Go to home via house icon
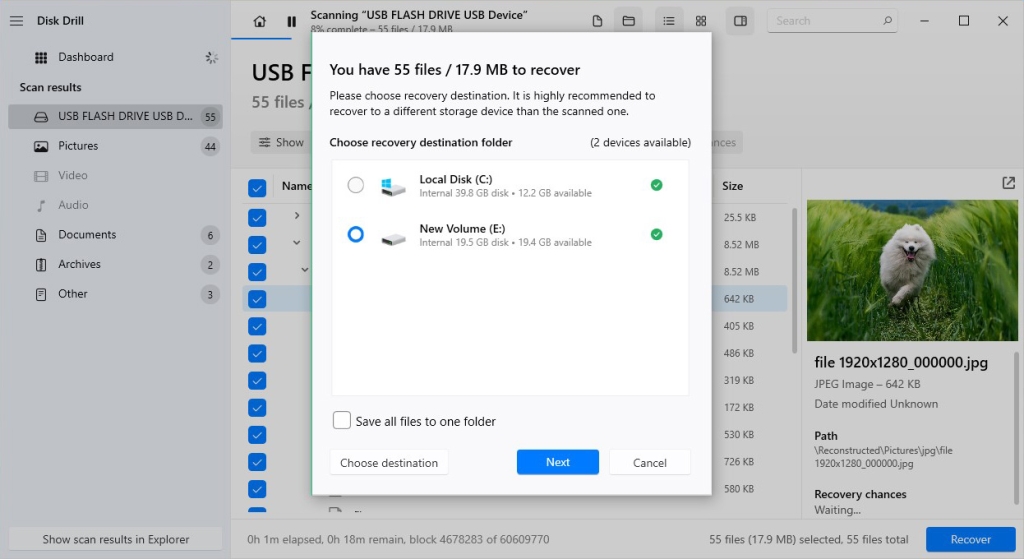The height and width of the screenshot is (559, 1024). (259, 22)
